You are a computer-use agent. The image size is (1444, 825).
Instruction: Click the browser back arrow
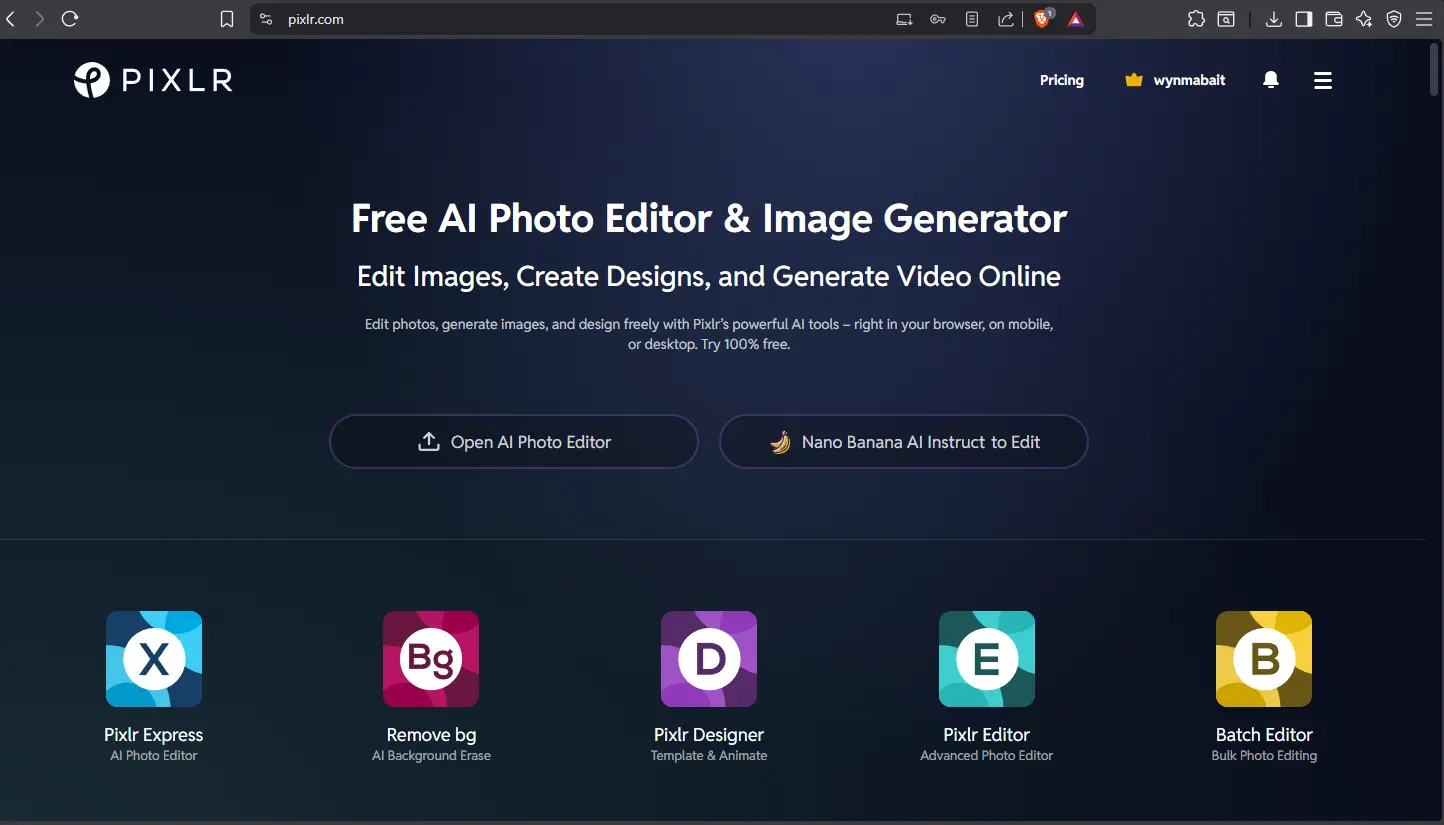click(x=11, y=19)
